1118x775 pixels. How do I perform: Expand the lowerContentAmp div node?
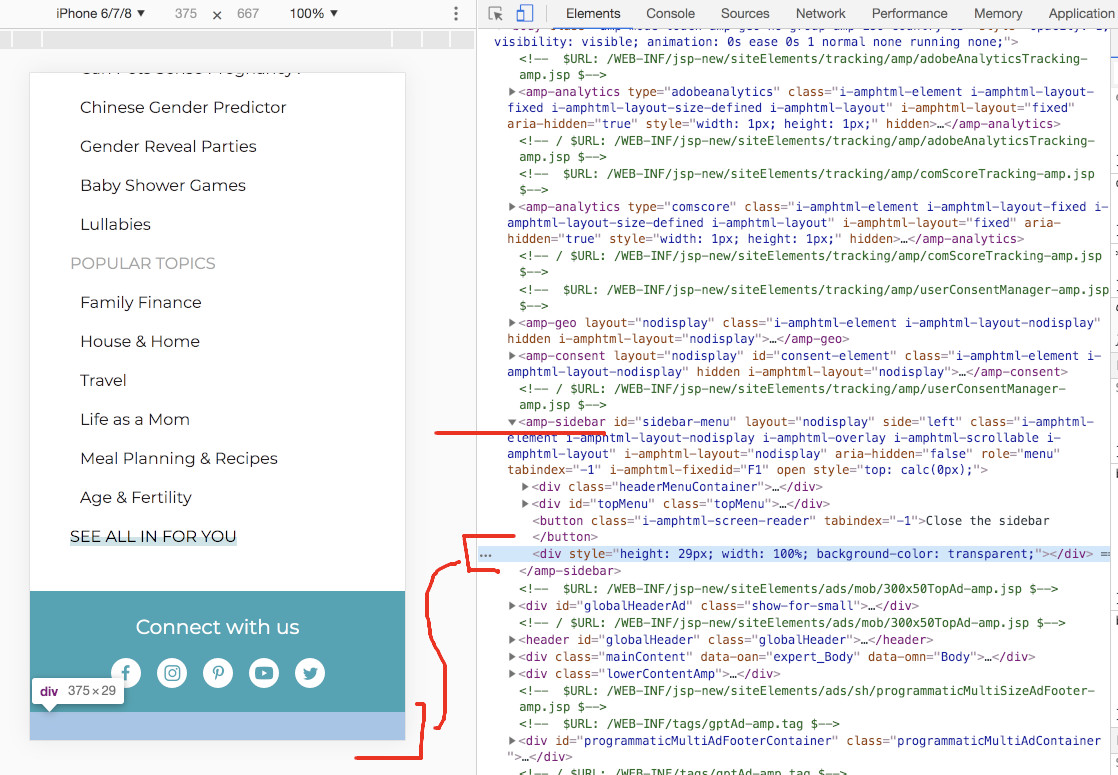pos(512,674)
